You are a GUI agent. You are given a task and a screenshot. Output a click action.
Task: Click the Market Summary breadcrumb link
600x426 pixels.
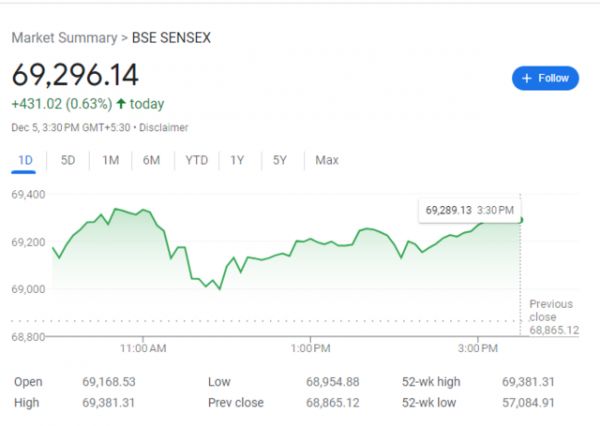coord(63,38)
